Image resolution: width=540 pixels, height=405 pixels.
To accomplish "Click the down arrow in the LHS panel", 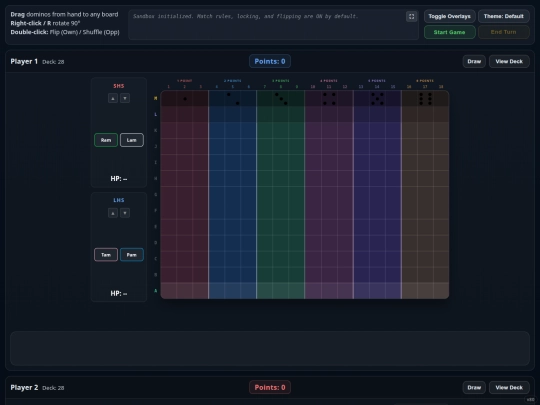I will [x=125, y=213].
